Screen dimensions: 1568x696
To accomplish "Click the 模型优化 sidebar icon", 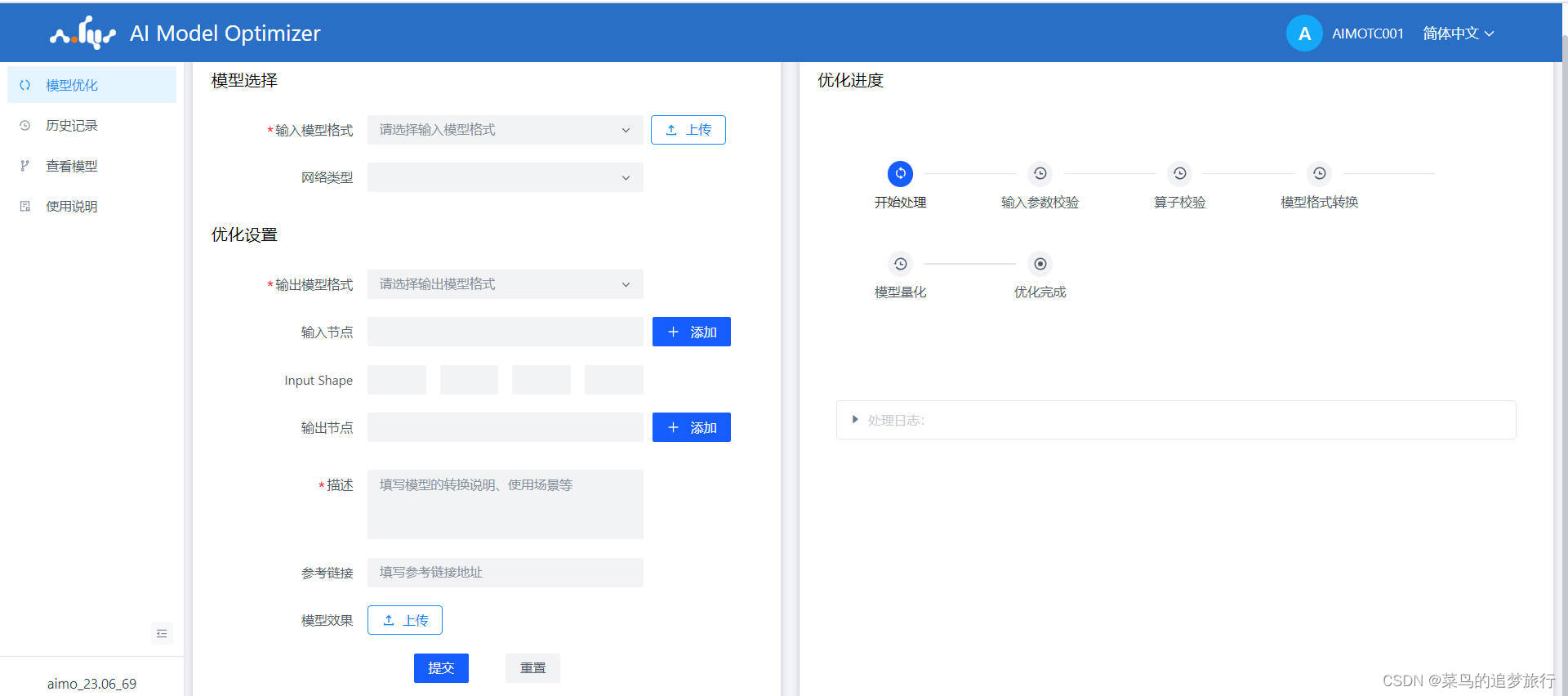I will (25, 85).
